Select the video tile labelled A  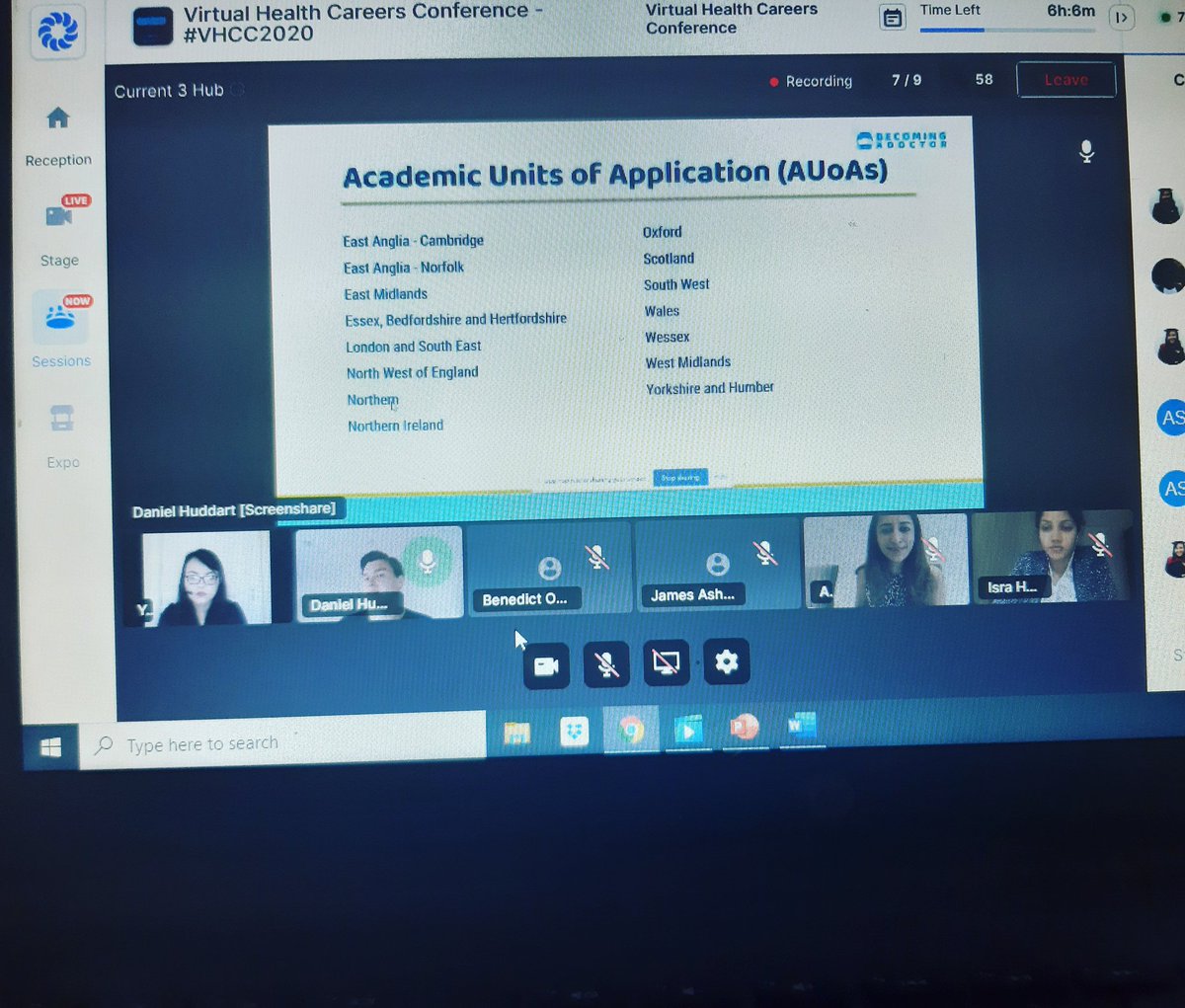pyautogui.click(x=886, y=560)
